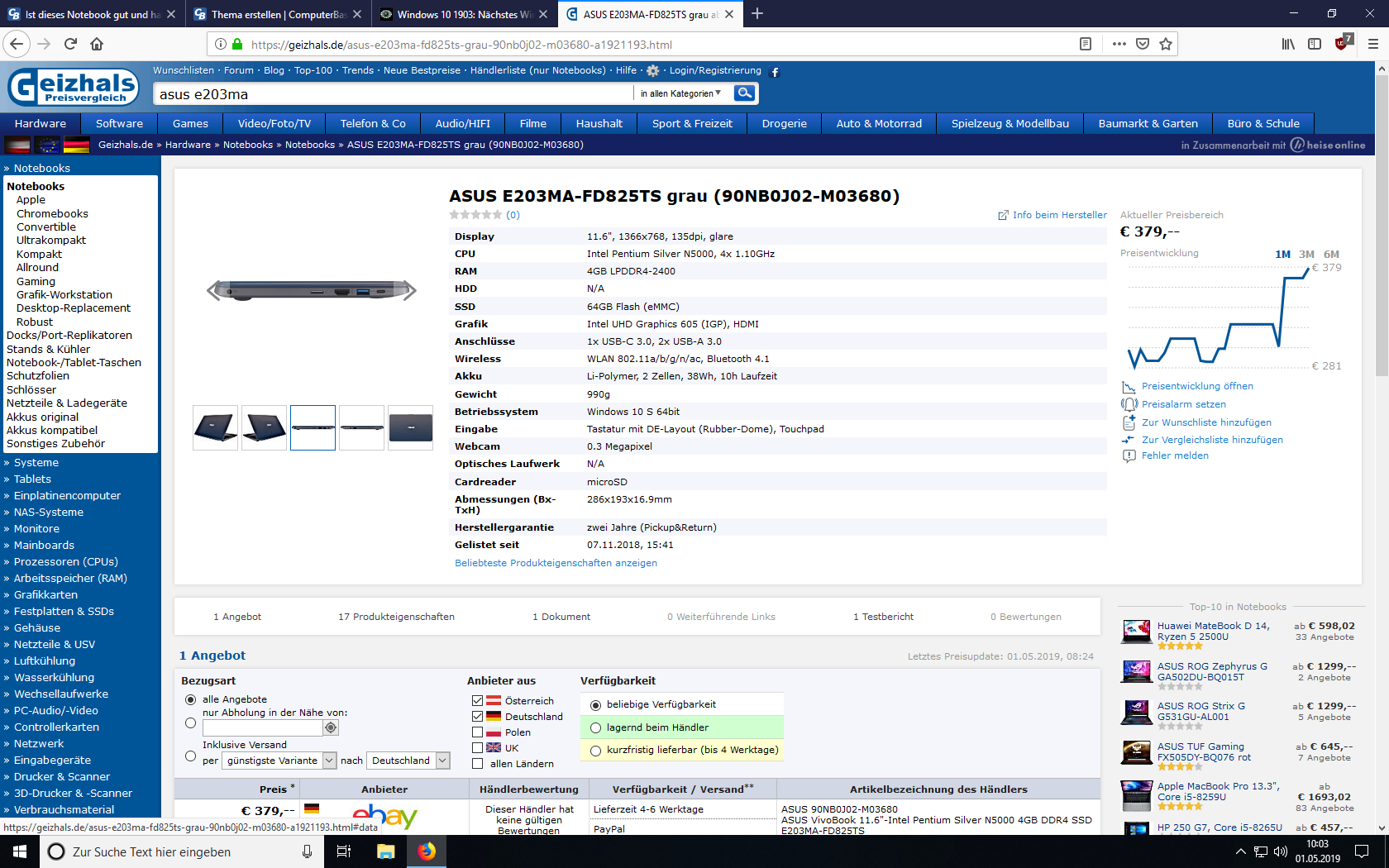Check the UK checkbox
This screenshot has height=868, width=1389.
coord(477,748)
